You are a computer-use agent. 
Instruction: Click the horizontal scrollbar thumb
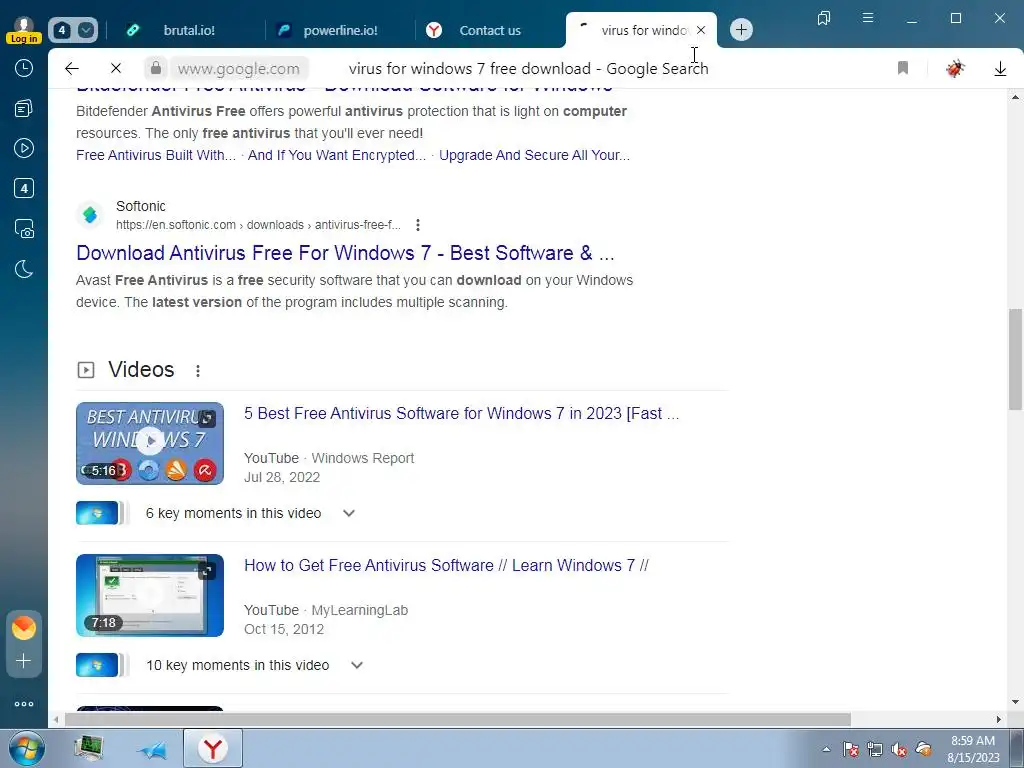457,720
